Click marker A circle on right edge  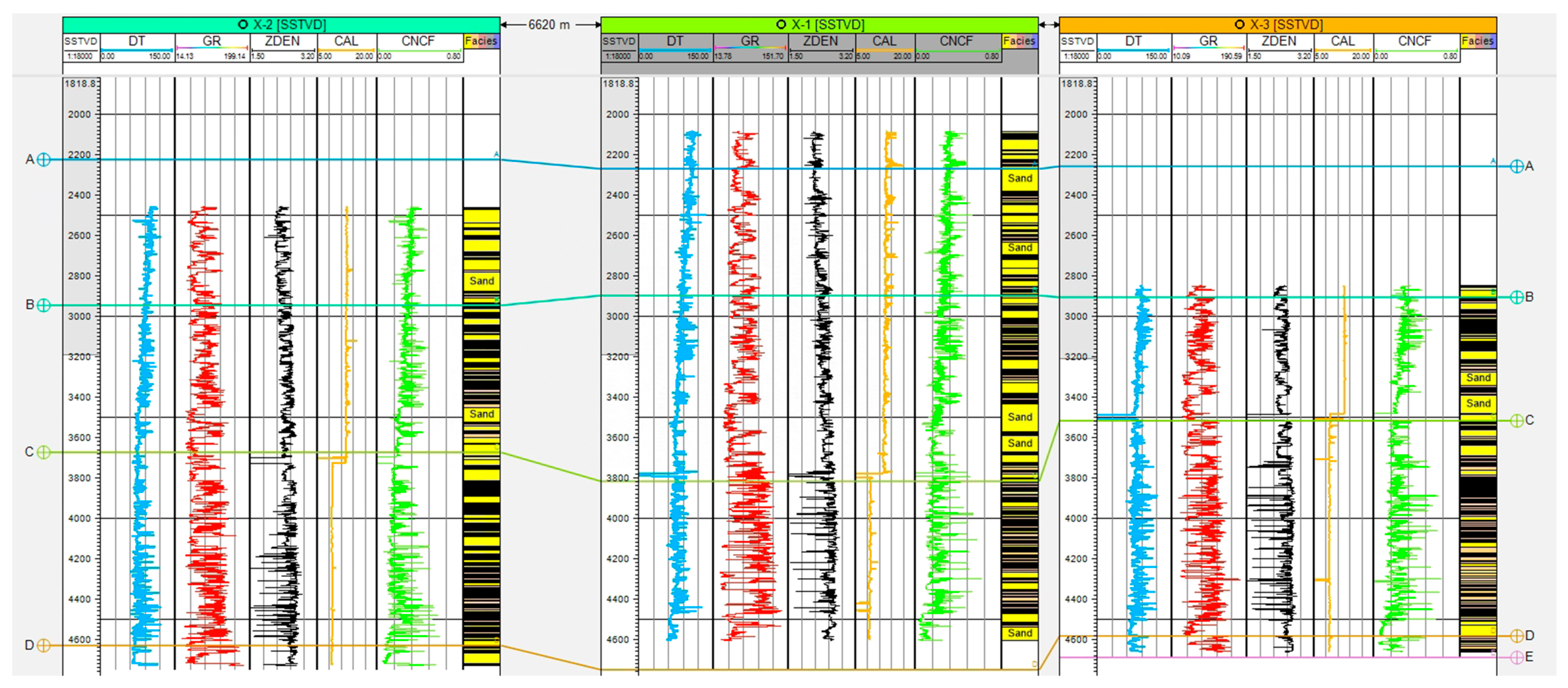[x=1517, y=167]
